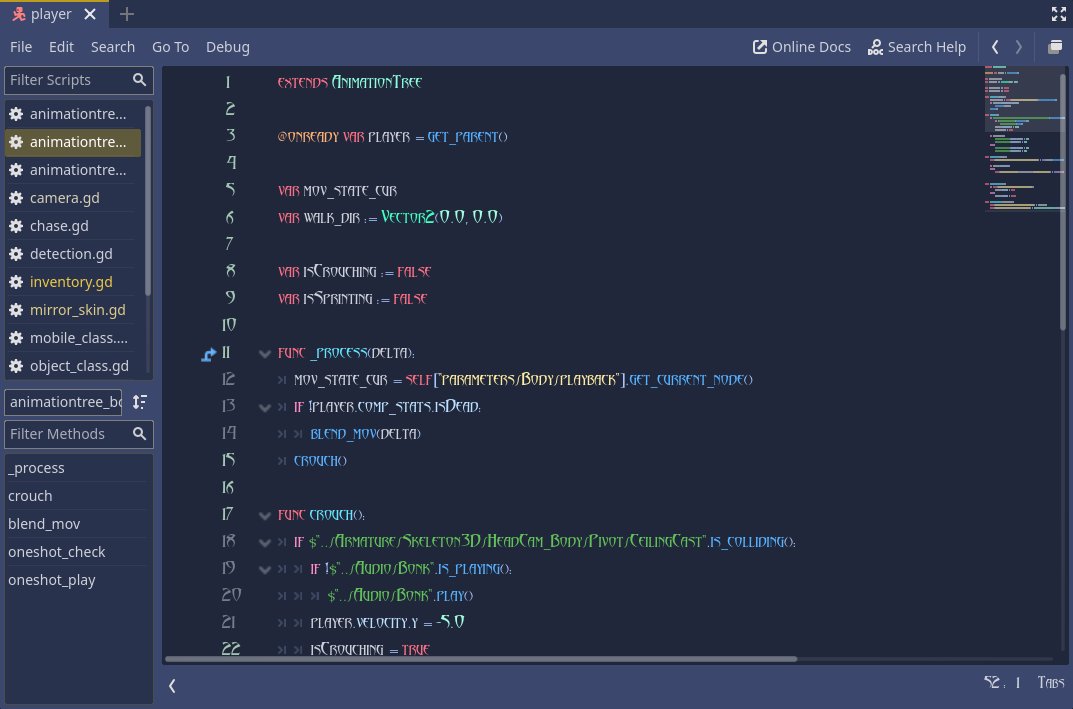Select the third animationtre... script
The height and width of the screenshot is (709, 1073).
click(73, 170)
